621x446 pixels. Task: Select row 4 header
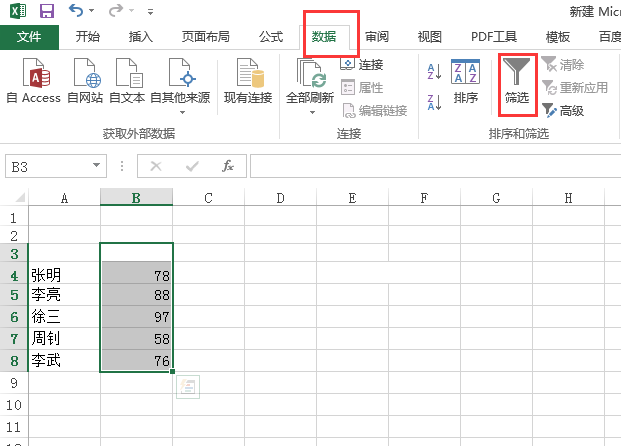[x=14, y=275]
